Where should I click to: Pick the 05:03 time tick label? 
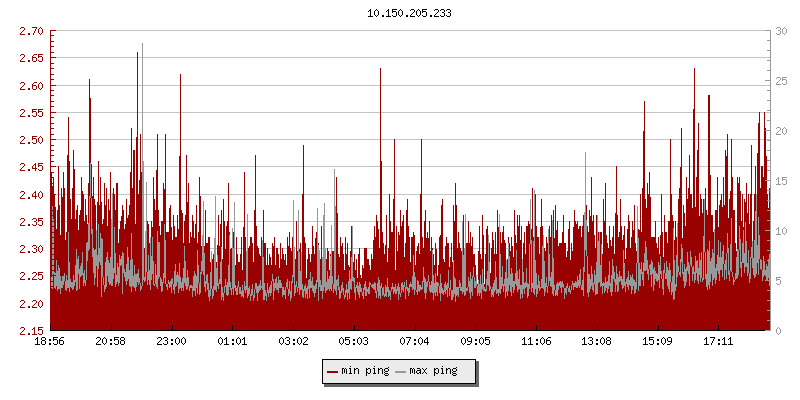point(354,342)
